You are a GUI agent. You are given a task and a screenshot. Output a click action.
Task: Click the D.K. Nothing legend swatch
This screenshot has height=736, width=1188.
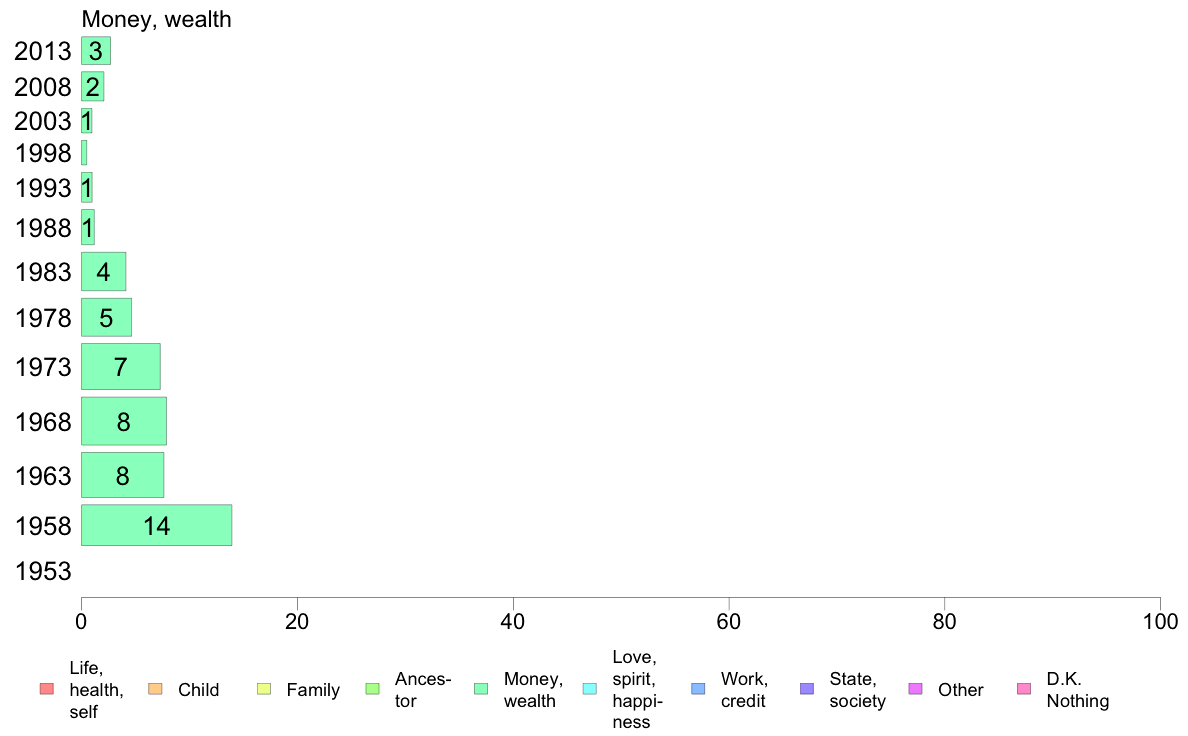pos(1024,689)
